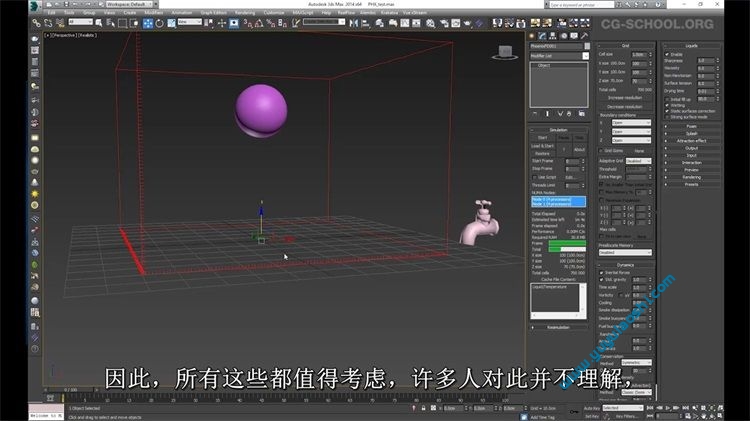Click the object color swatch beside name
This screenshot has height=421, width=750.
[585, 46]
